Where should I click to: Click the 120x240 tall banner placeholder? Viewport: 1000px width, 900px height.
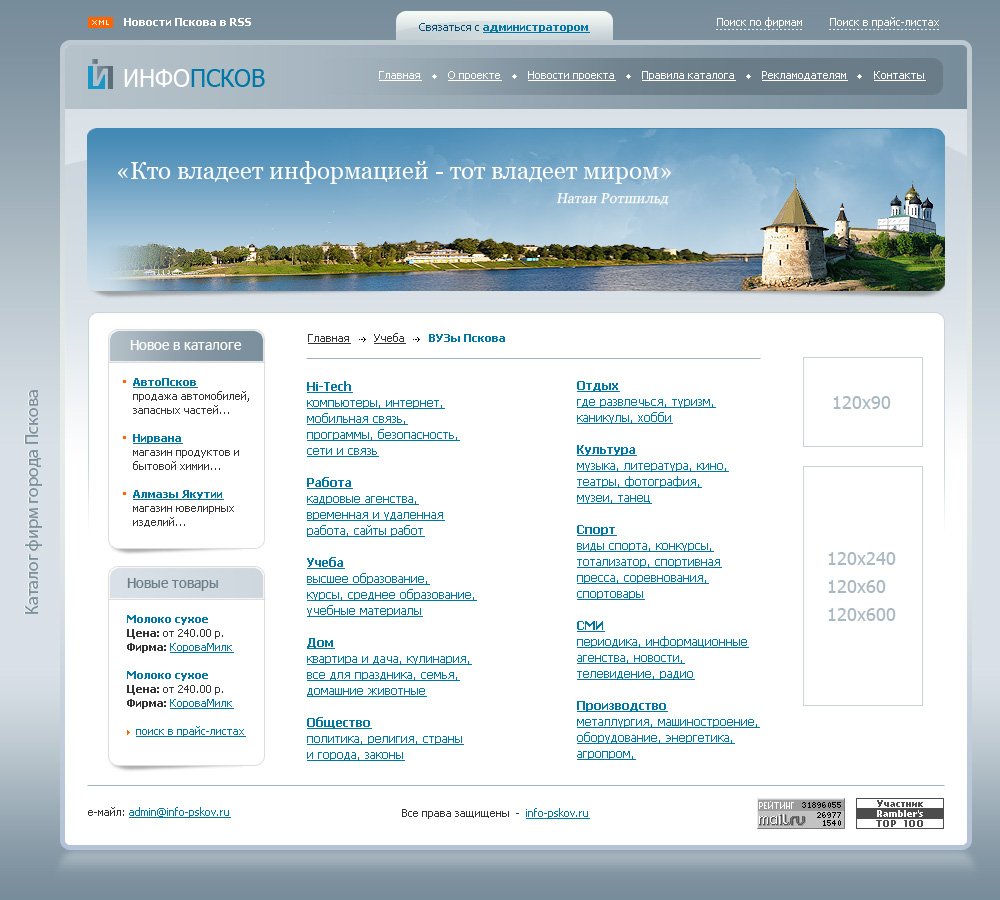(x=862, y=586)
